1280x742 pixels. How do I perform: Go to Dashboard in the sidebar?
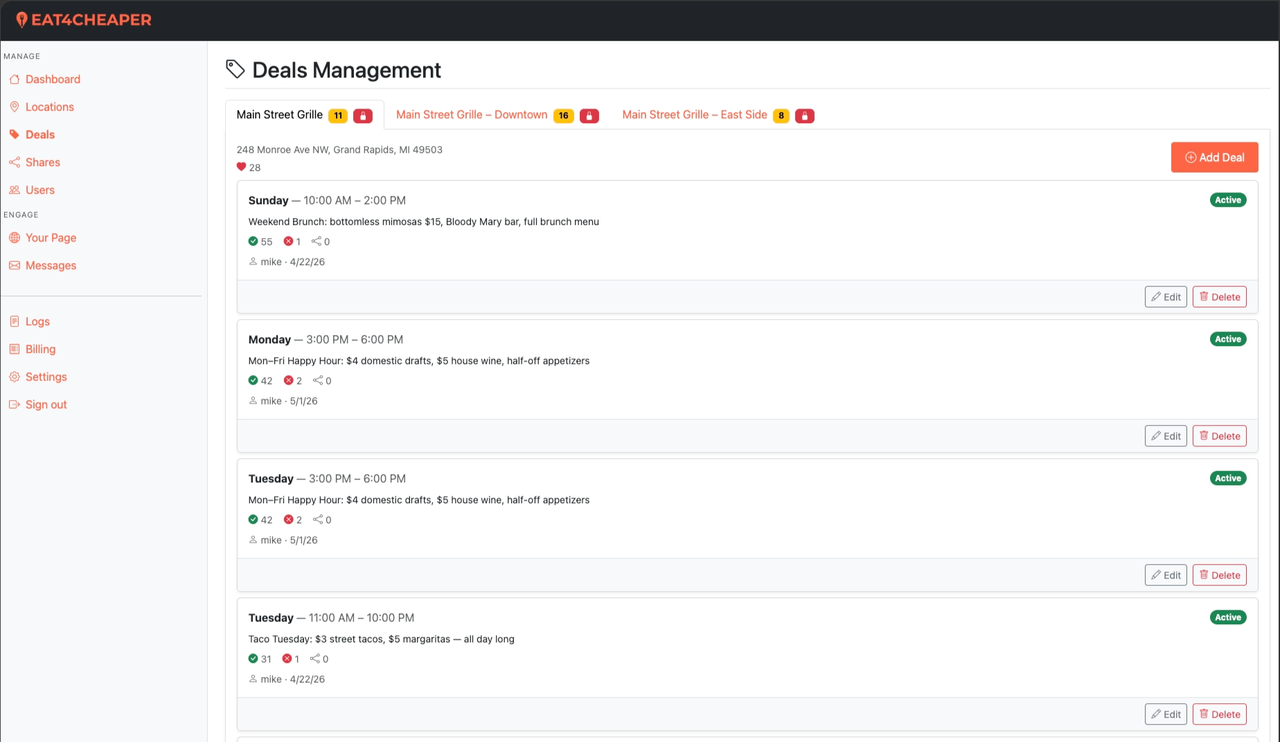coord(53,79)
